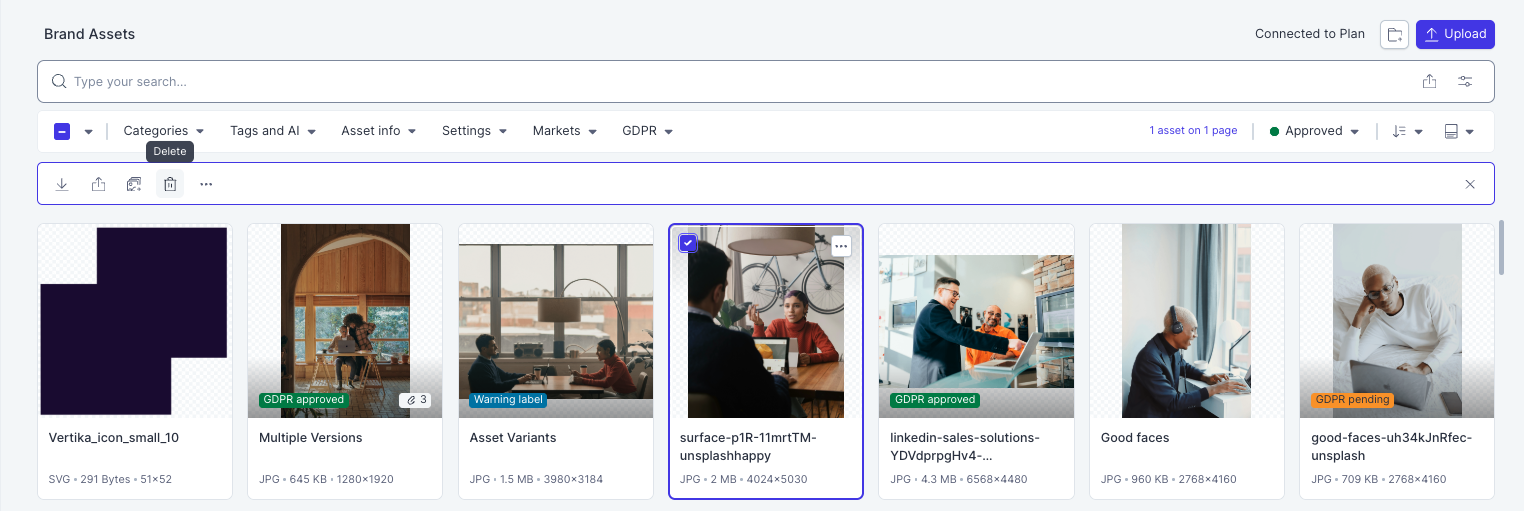
Task: Expand the Markets filter
Action: (565, 131)
